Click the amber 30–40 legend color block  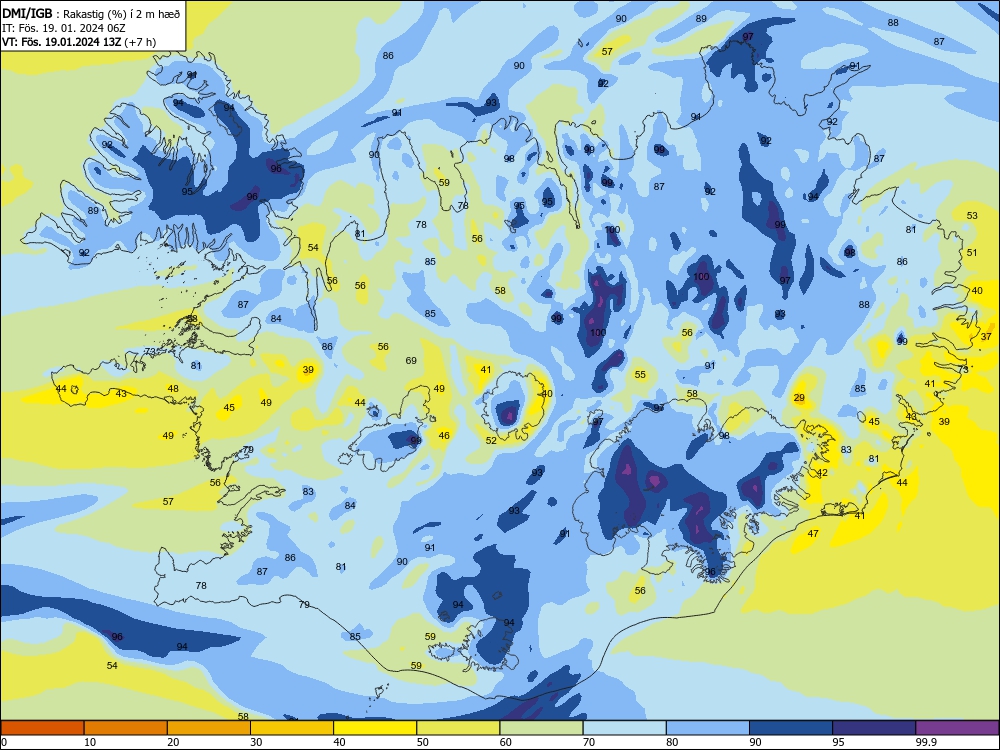click(292, 728)
